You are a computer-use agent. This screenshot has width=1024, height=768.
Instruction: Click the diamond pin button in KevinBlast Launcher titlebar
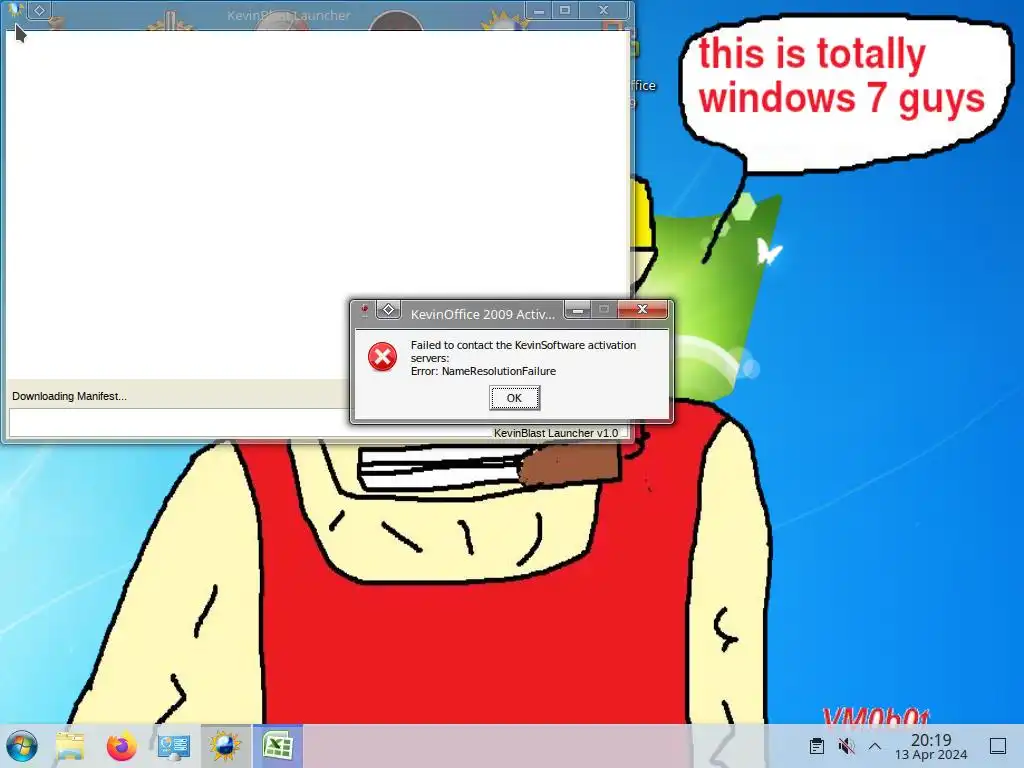click(x=39, y=10)
